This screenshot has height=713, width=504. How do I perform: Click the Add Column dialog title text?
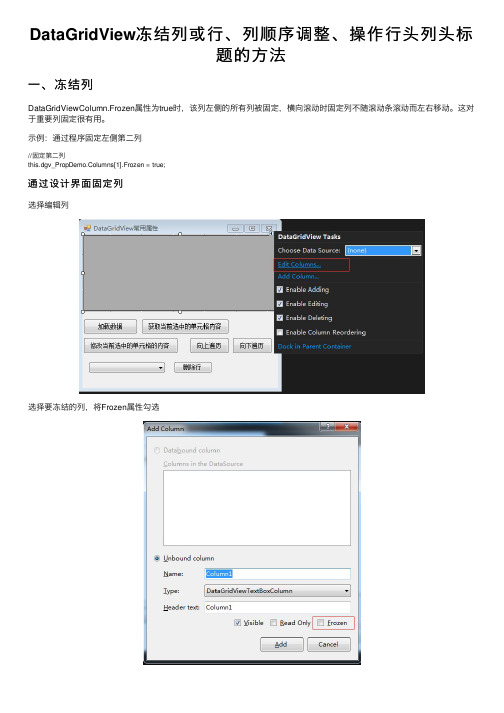click(166, 428)
